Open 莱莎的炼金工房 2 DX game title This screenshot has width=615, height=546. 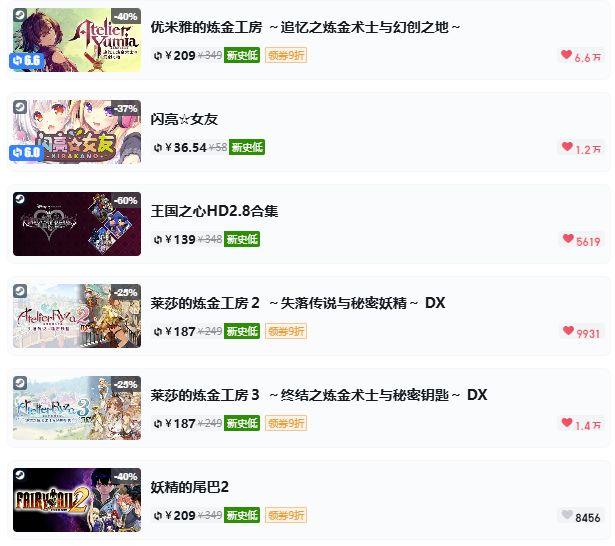(298, 303)
